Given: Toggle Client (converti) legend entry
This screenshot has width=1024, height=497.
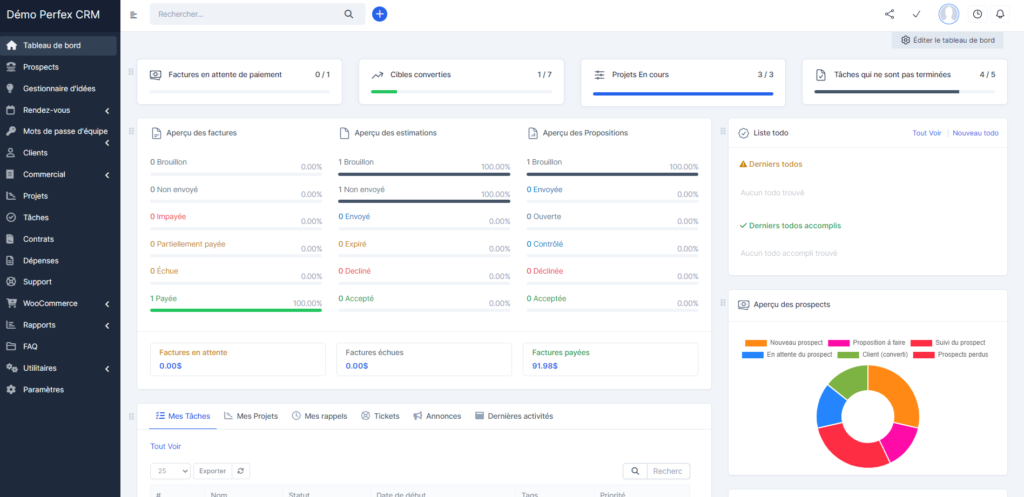Looking at the screenshot, I should tap(872, 355).
